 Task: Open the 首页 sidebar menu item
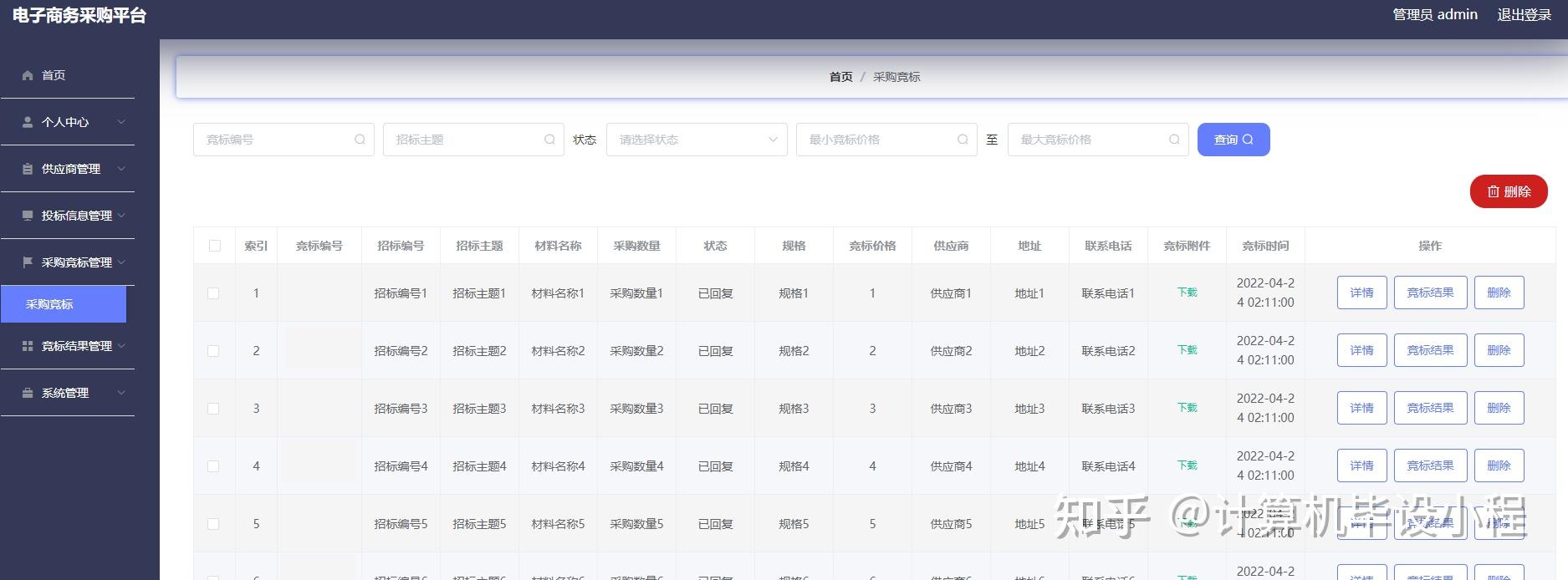tap(67, 75)
